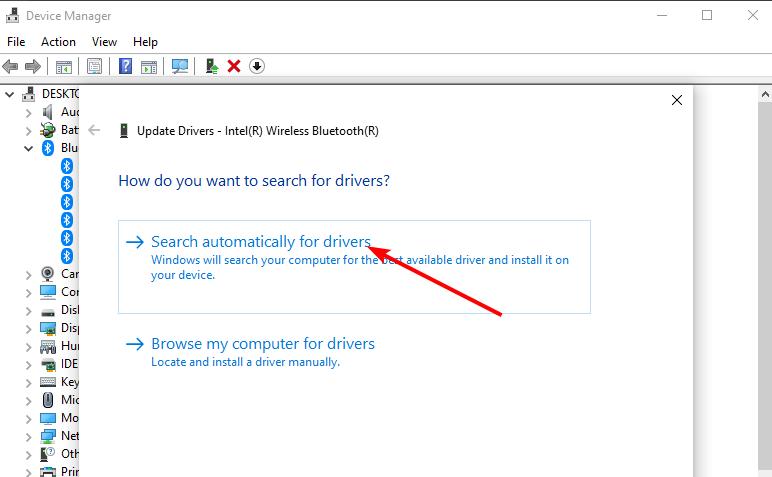This screenshot has height=477, width=772.
Task: Select the Audio speaker icon in tree
Action: point(48,112)
